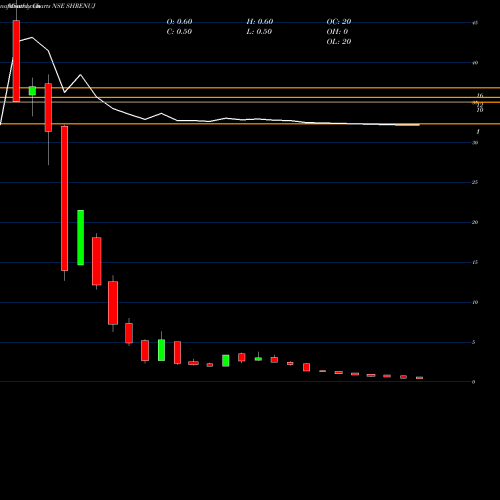Click the 5 price axis label
The width and height of the screenshot is (500, 500).
(474, 342)
